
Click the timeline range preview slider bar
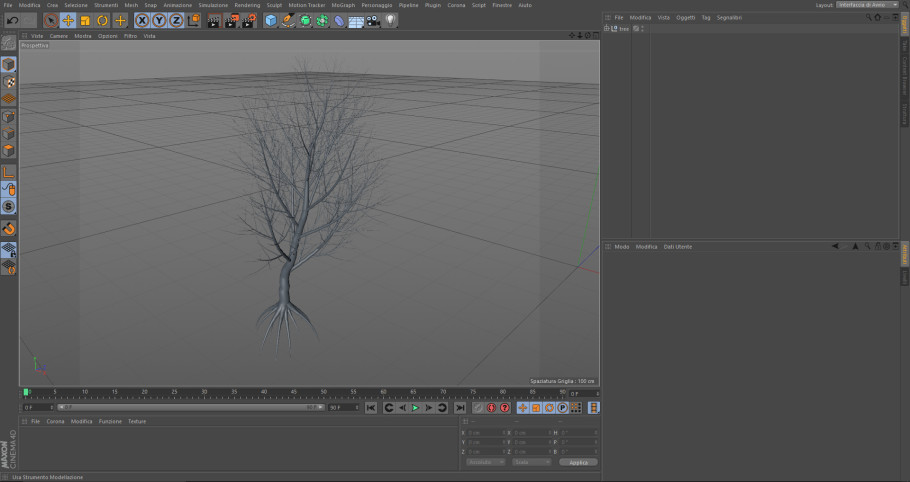point(192,408)
